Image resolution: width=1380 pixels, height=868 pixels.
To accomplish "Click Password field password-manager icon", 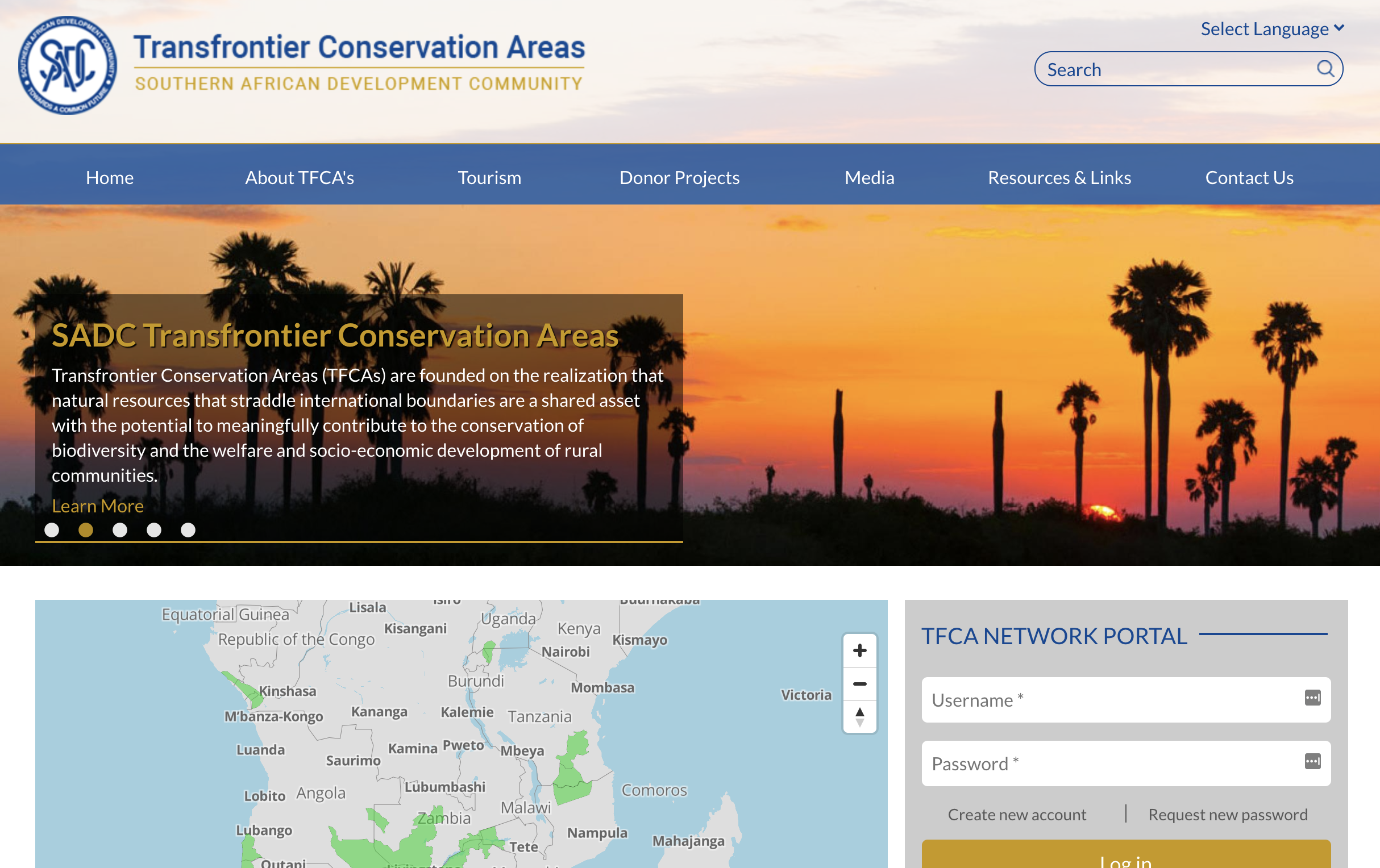I will coord(1312,761).
